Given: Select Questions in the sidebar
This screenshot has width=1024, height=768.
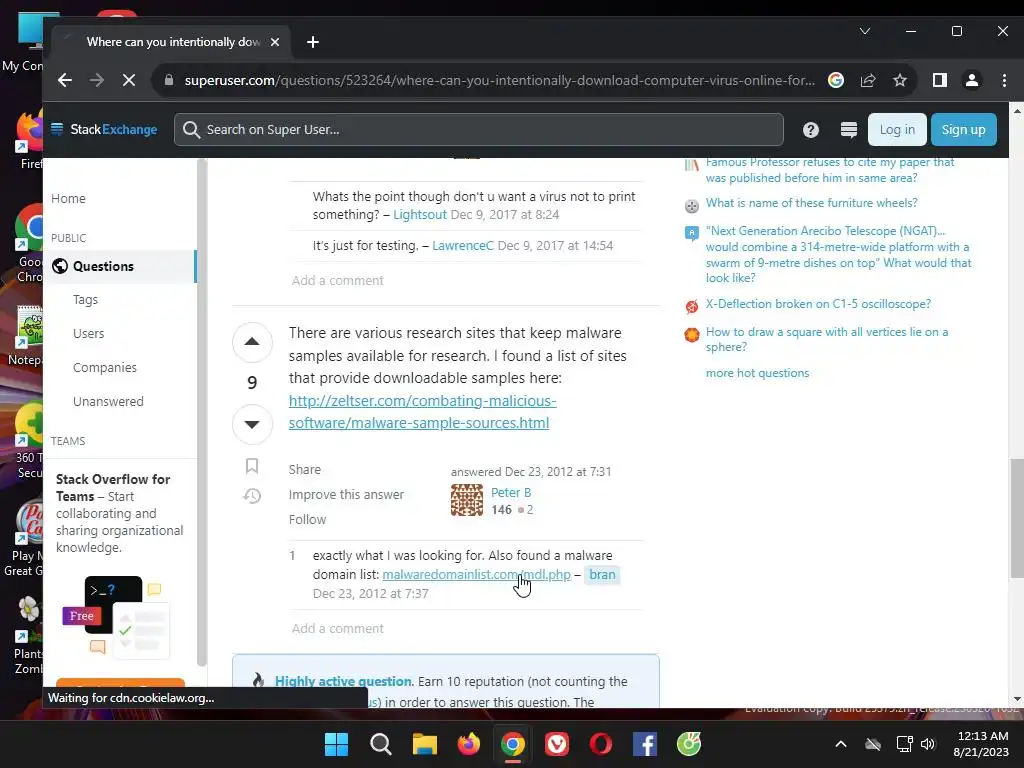Looking at the screenshot, I should (120, 266).
